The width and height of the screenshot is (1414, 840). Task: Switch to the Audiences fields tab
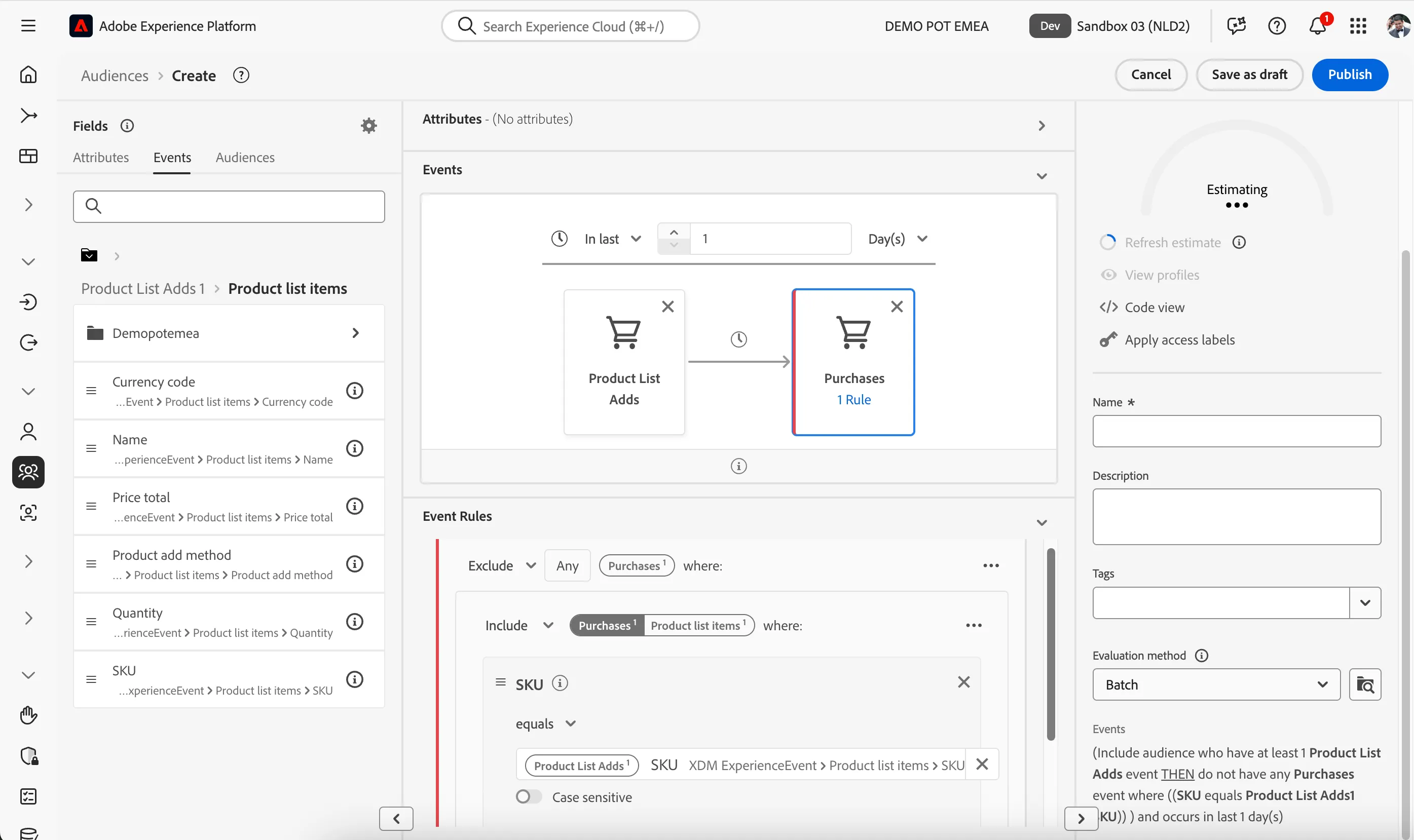tap(245, 158)
